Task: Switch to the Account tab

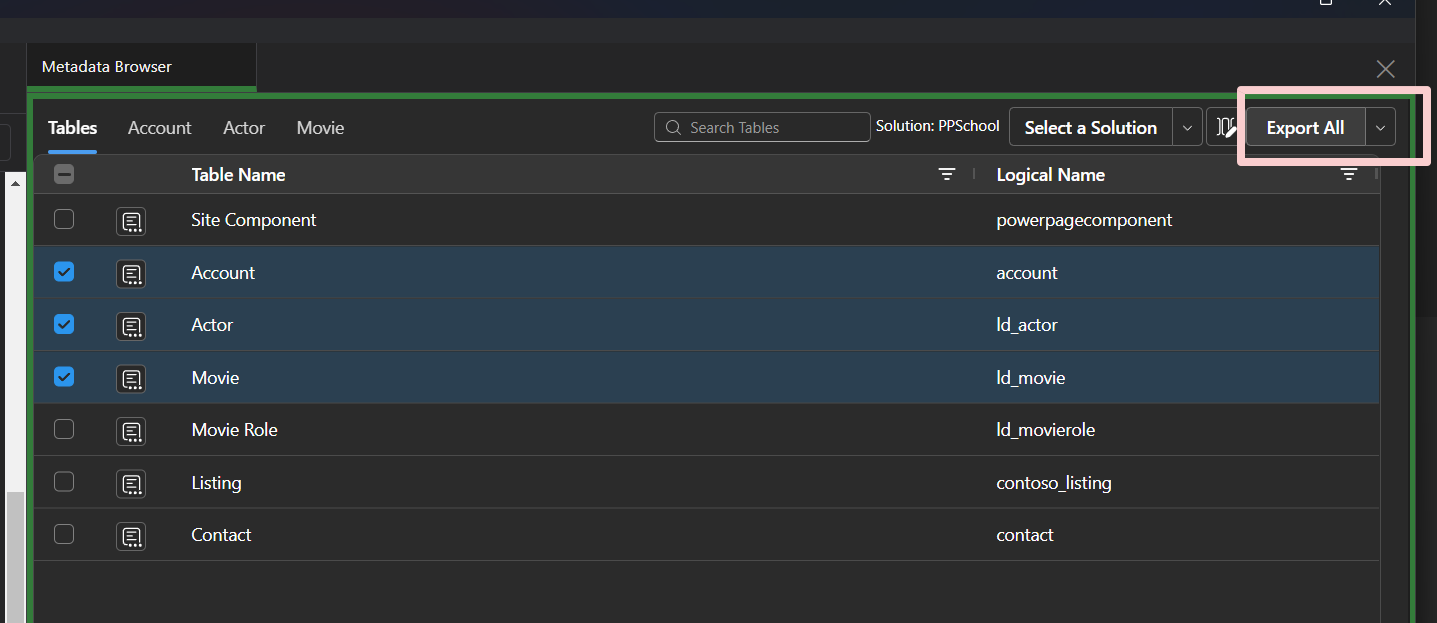Action: click(159, 128)
